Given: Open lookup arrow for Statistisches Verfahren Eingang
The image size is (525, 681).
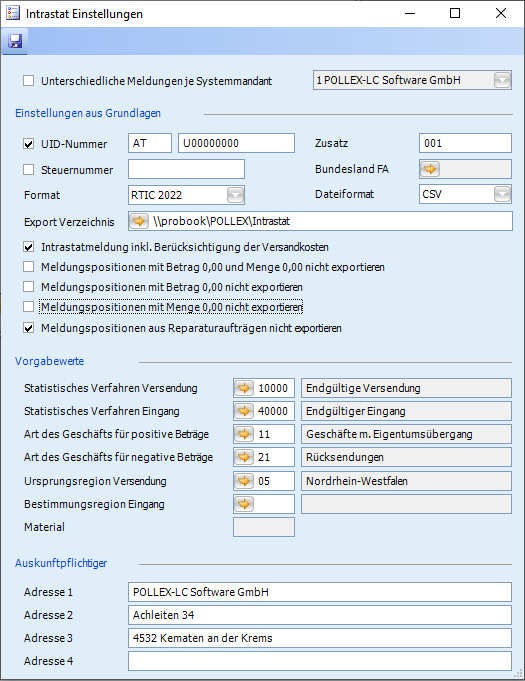Looking at the screenshot, I should pos(244,411).
